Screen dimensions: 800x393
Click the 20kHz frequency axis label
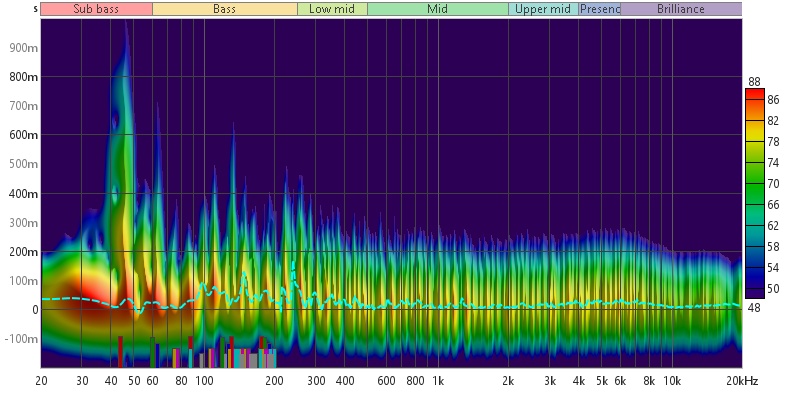click(x=742, y=381)
